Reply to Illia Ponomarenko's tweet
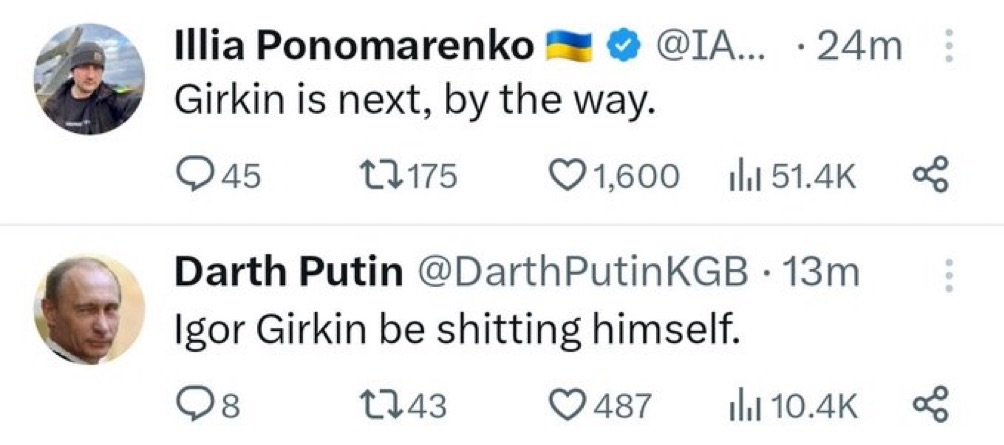The height and width of the screenshot is (445, 1004). pos(193,177)
